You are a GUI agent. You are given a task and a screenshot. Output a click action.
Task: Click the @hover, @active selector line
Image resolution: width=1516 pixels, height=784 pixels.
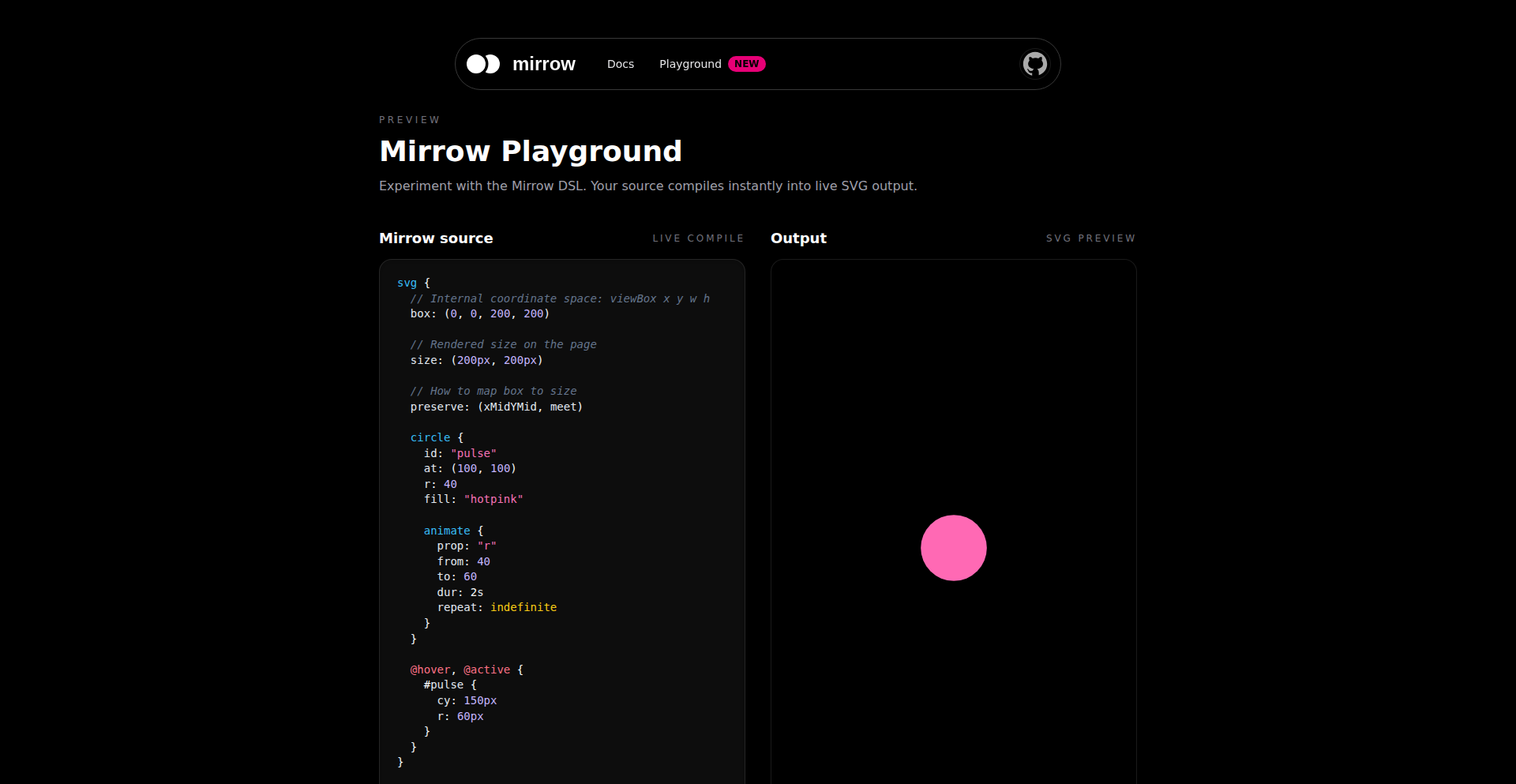(466, 670)
